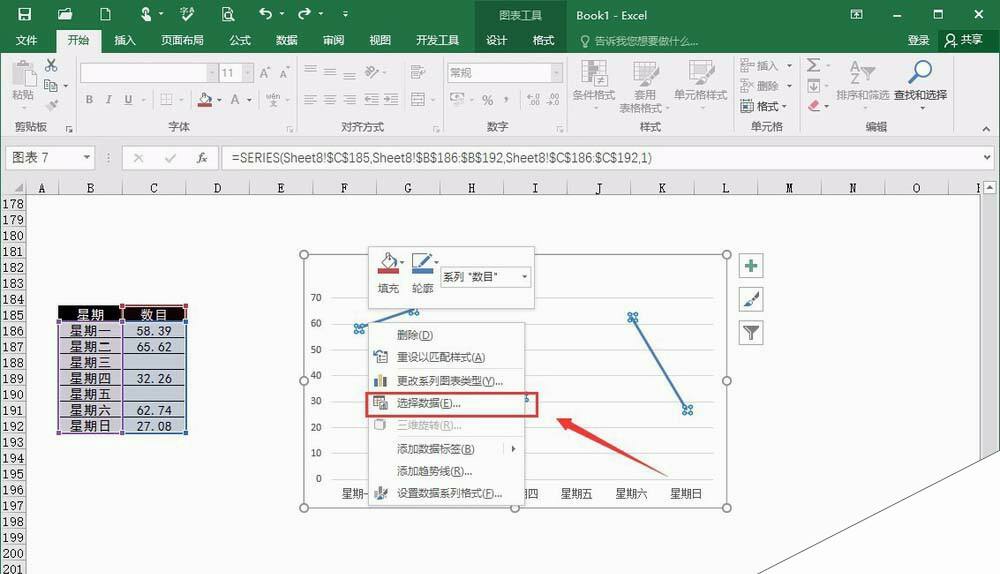Click the Cut scissors icon
The width and height of the screenshot is (1000, 574).
(51, 65)
